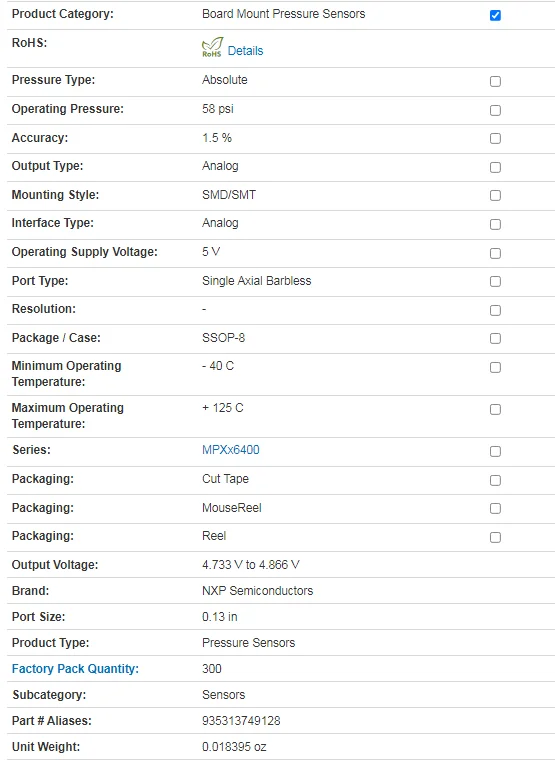Viewport: 555px width, 760px height.
Task: Select the Maximum Operating Temperature checkbox
Action: pyautogui.click(x=495, y=410)
